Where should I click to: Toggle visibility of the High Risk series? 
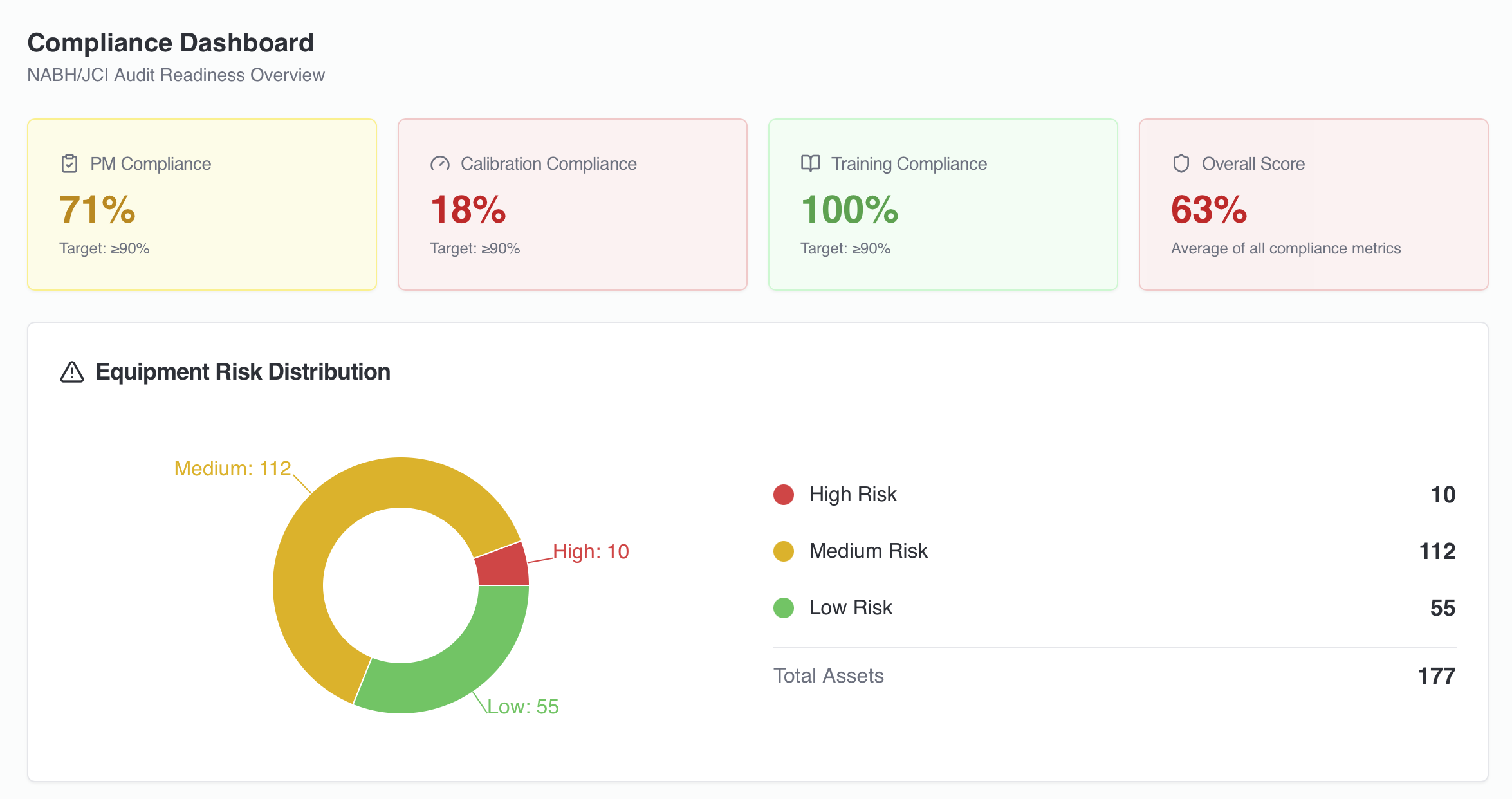coord(853,494)
